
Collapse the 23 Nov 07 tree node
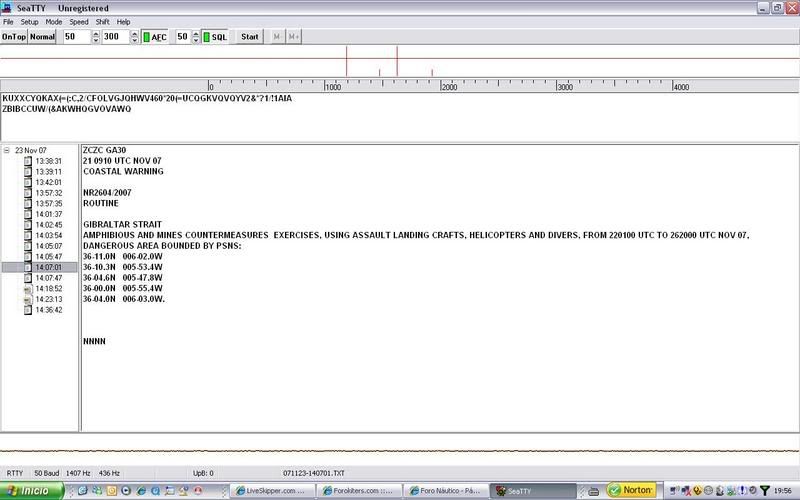[x=7, y=151]
